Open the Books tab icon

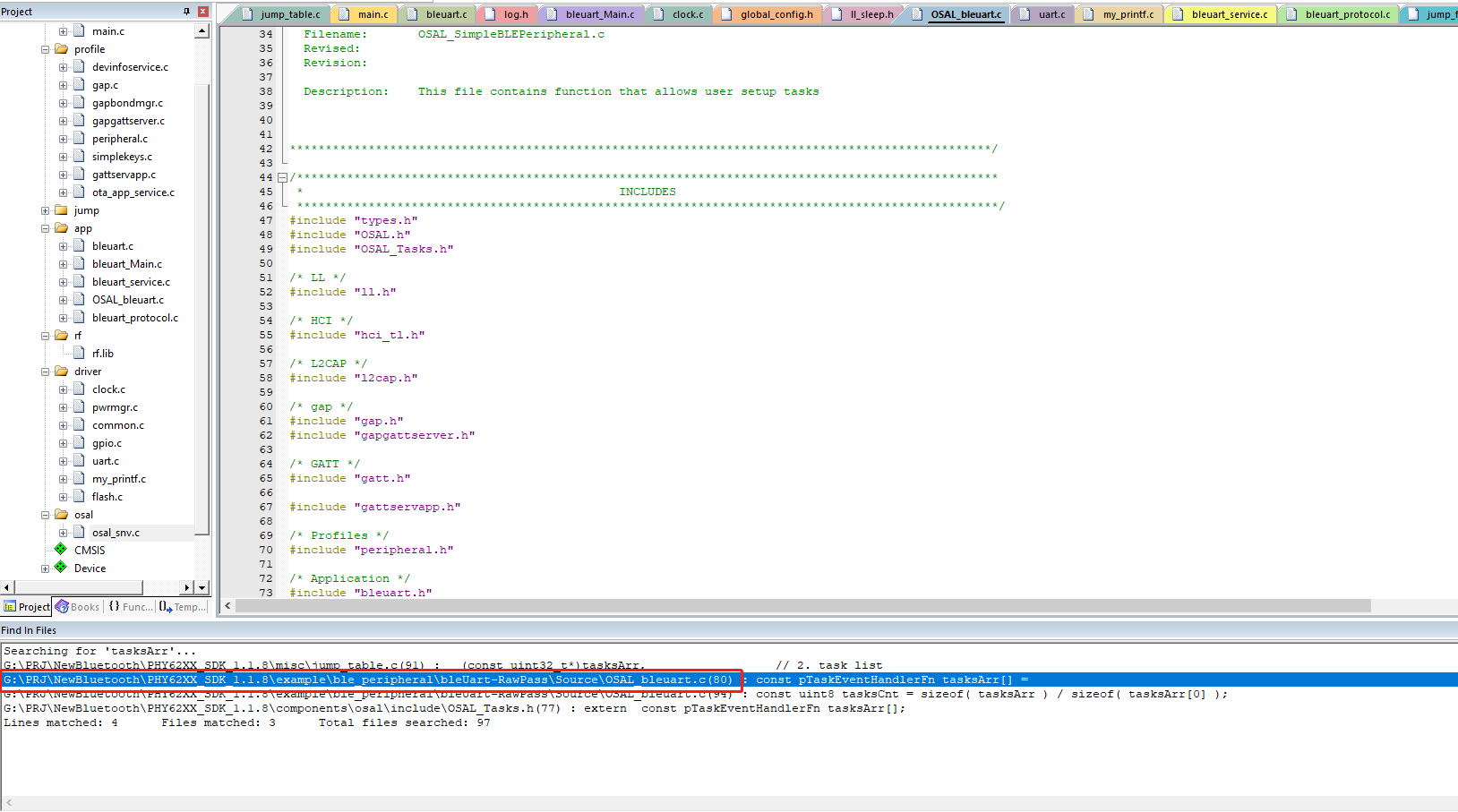point(62,607)
